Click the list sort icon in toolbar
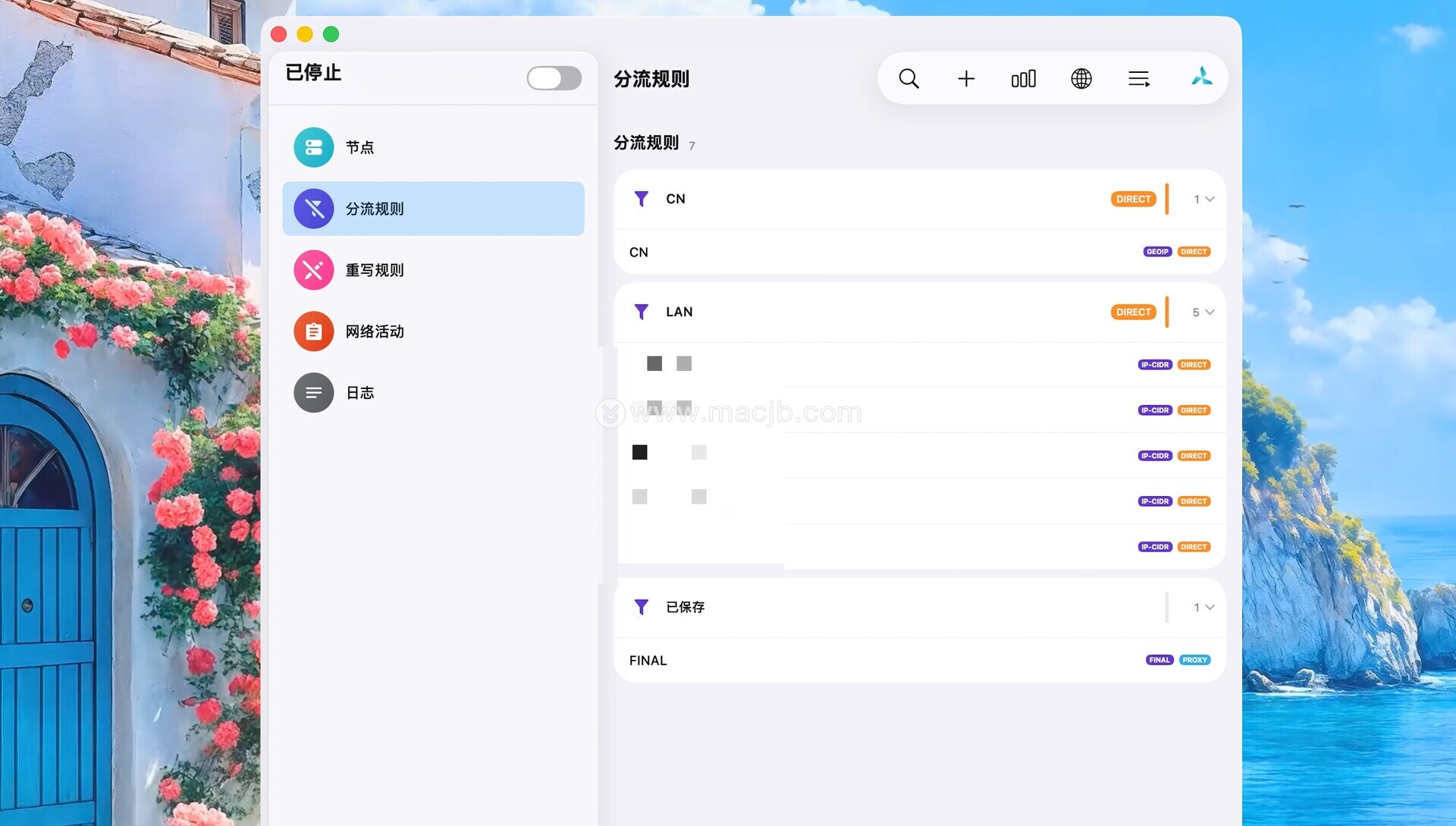1456x826 pixels. (x=1138, y=79)
